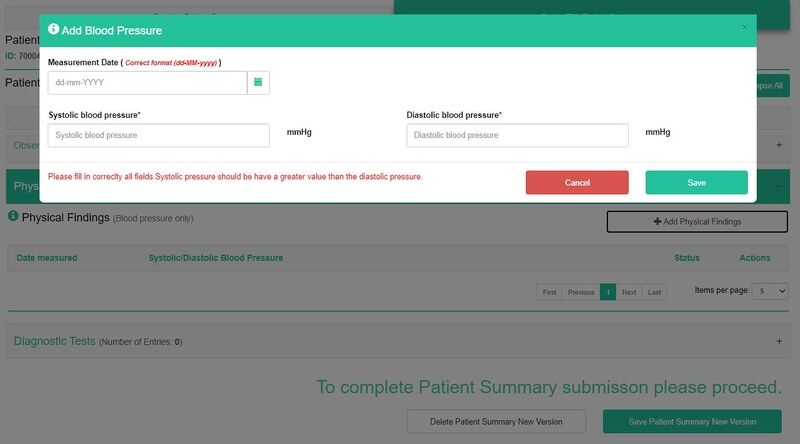This screenshot has height=444, width=800.
Task: Open the Items per page dropdown
Action: tap(769, 290)
